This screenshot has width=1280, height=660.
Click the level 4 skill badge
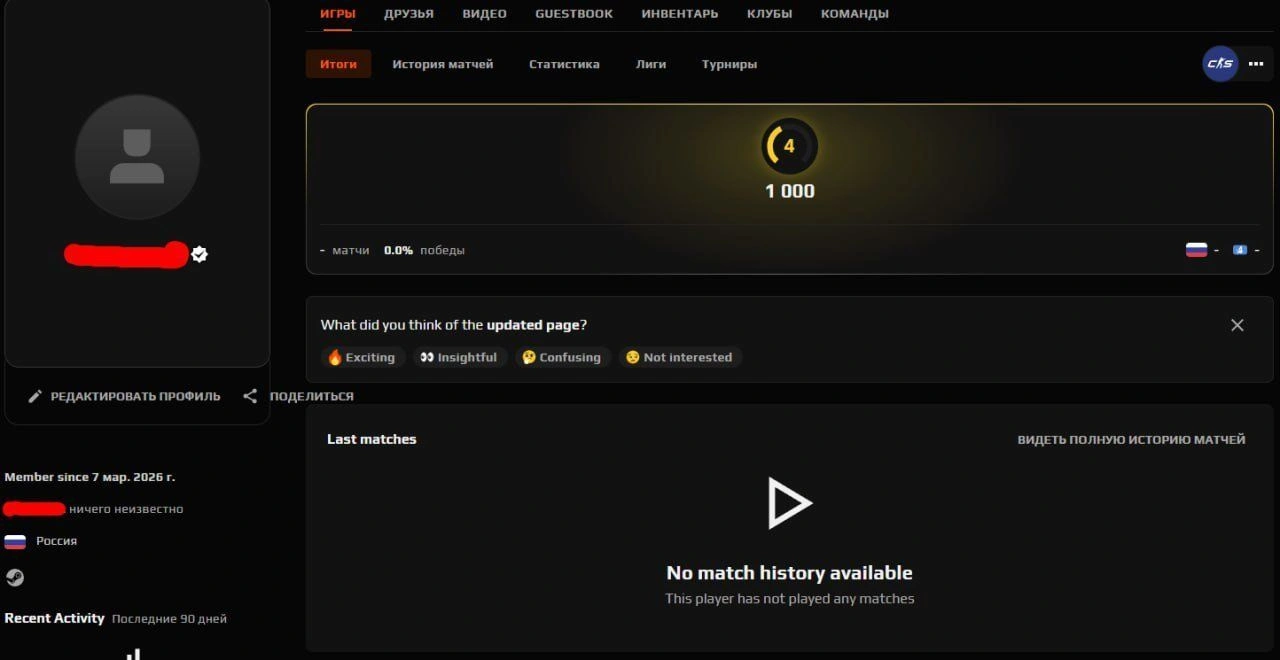click(x=790, y=146)
